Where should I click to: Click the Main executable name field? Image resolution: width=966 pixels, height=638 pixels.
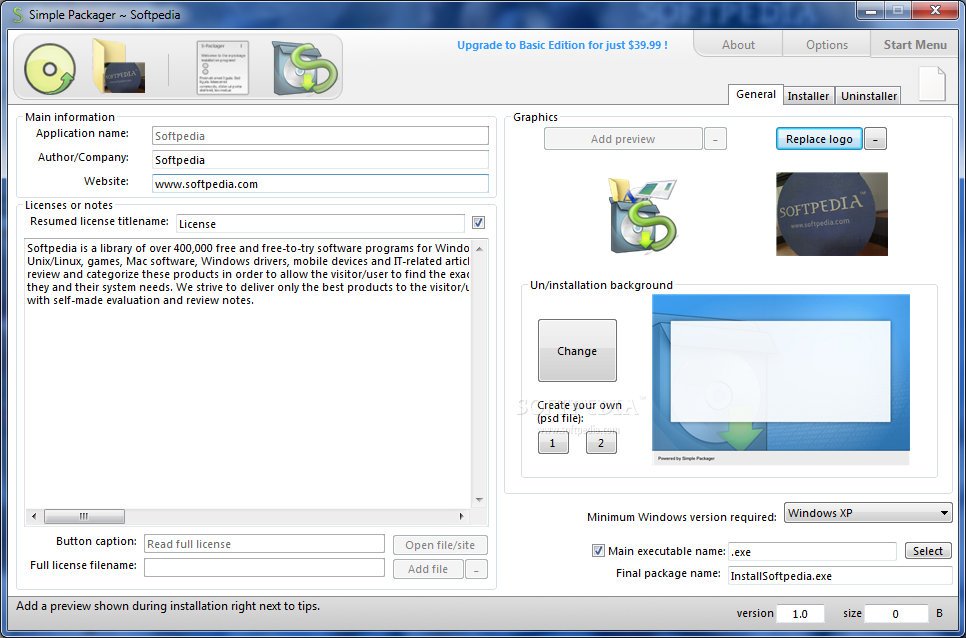pyautogui.click(x=812, y=552)
